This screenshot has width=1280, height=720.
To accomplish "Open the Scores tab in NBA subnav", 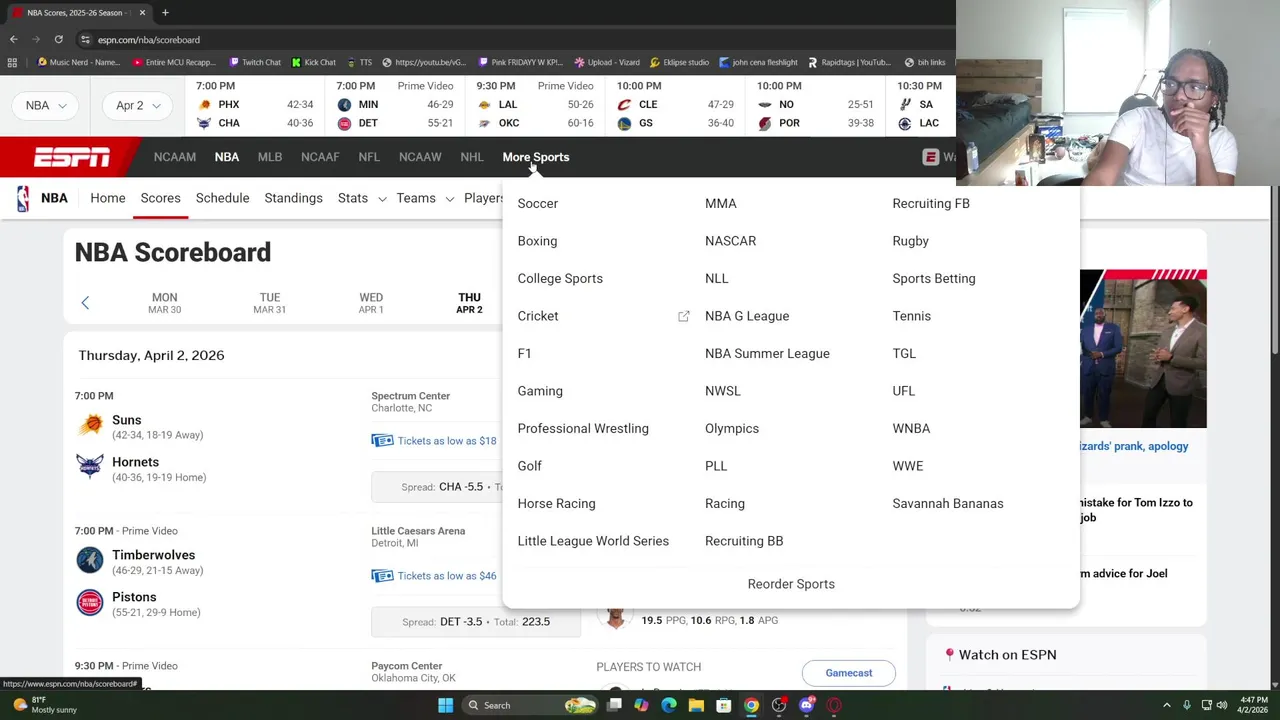I will pos(160,198).
